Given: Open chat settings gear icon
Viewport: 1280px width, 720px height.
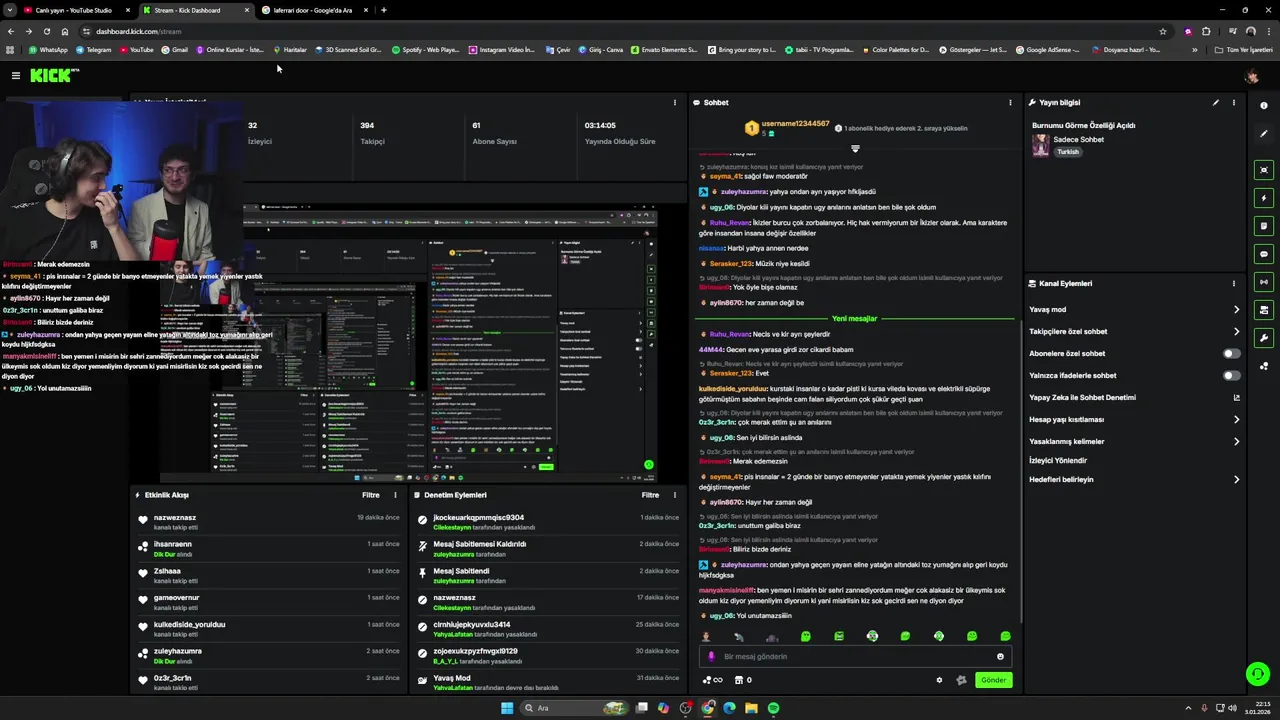Looking at the screenshot, I should pyautogui.click(x=939, y=680).
